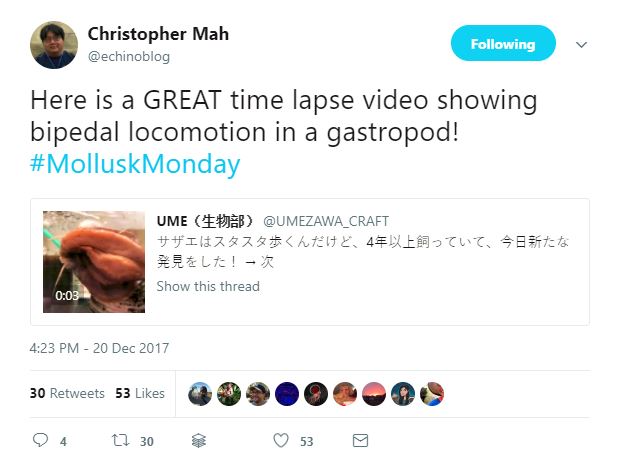Open Christopher Mah's profile avatar
The image size is (620, 466).
coord(54,45)
